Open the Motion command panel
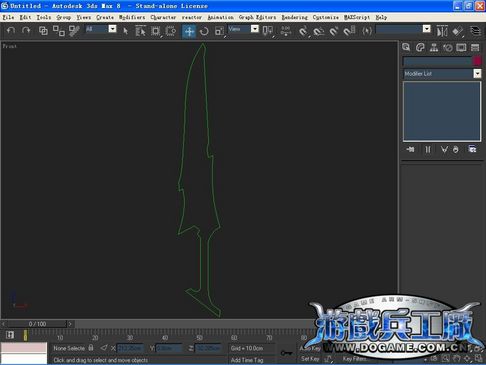 [x=448, y=48]
